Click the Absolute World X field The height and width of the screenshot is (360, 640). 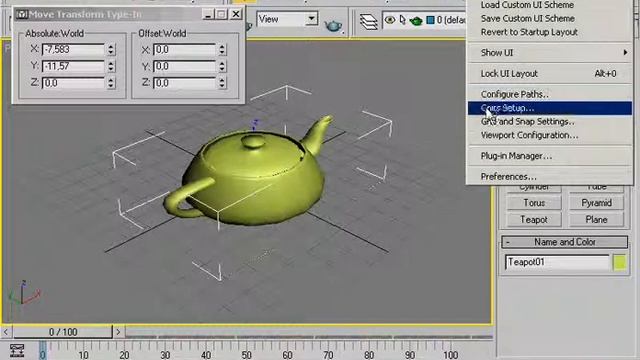coord(73,50)
